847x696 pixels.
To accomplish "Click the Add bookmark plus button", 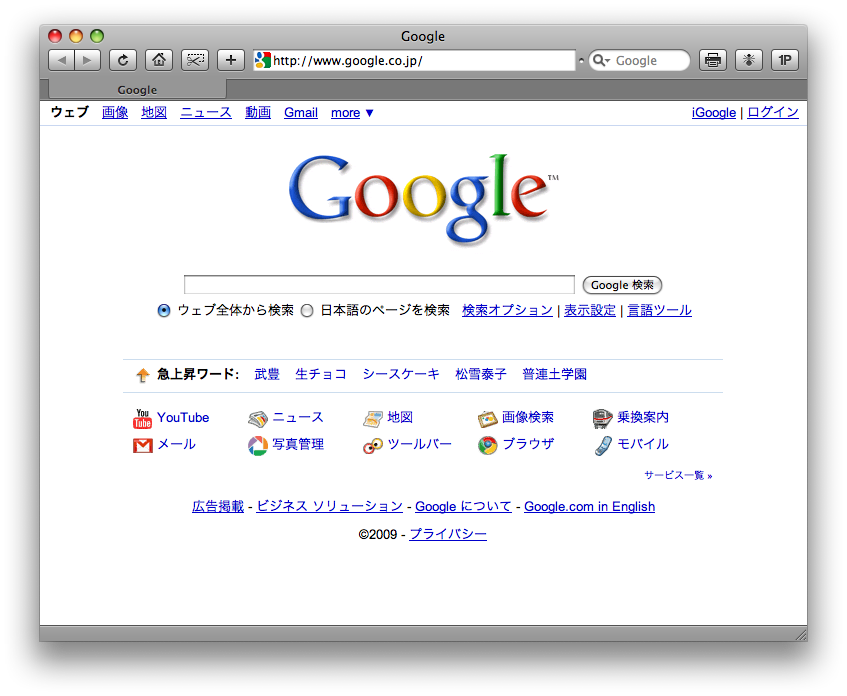I will tap(231, 60).
